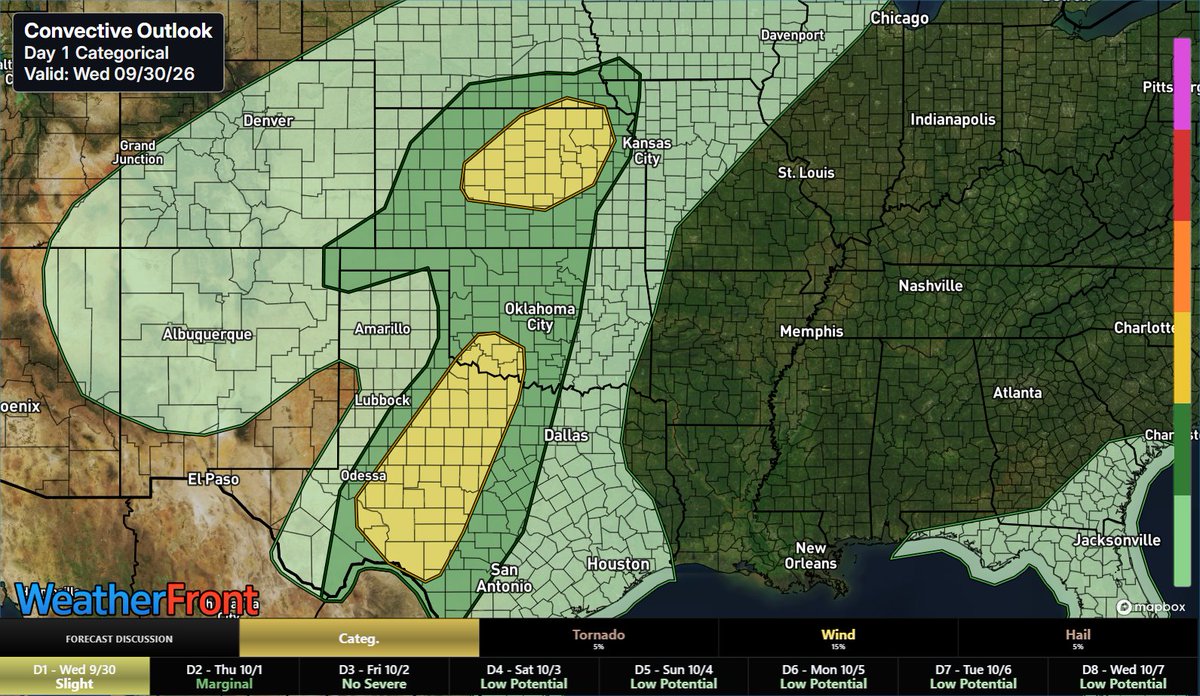Viewport: 1200px width, 696px height.
Task: Click the Convective Outlook title text
Action: click(118, 31)
